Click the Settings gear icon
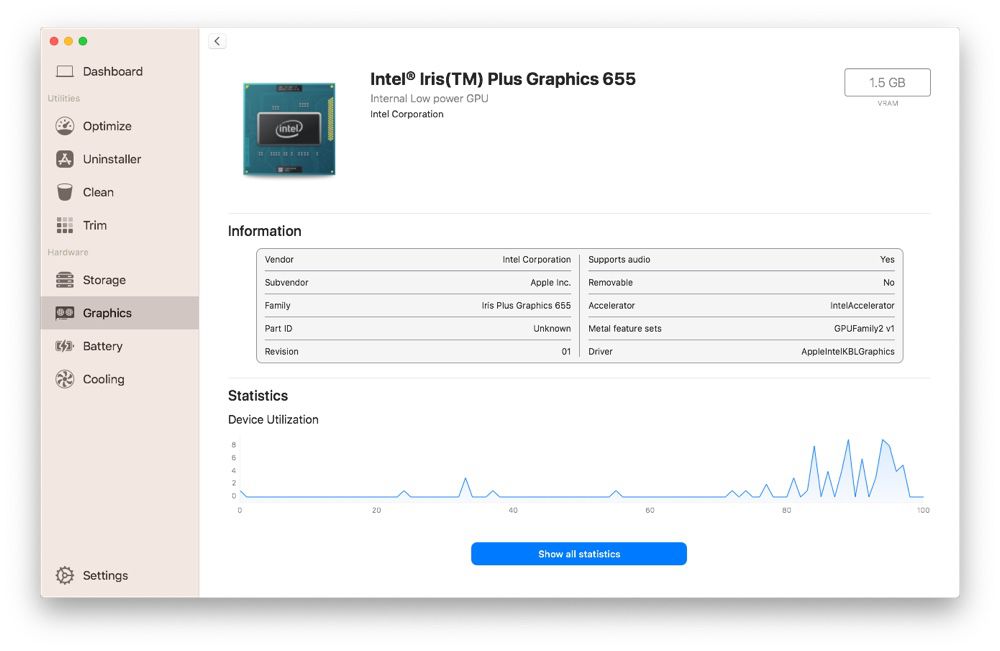1000x651 pixels. (64, 575)
